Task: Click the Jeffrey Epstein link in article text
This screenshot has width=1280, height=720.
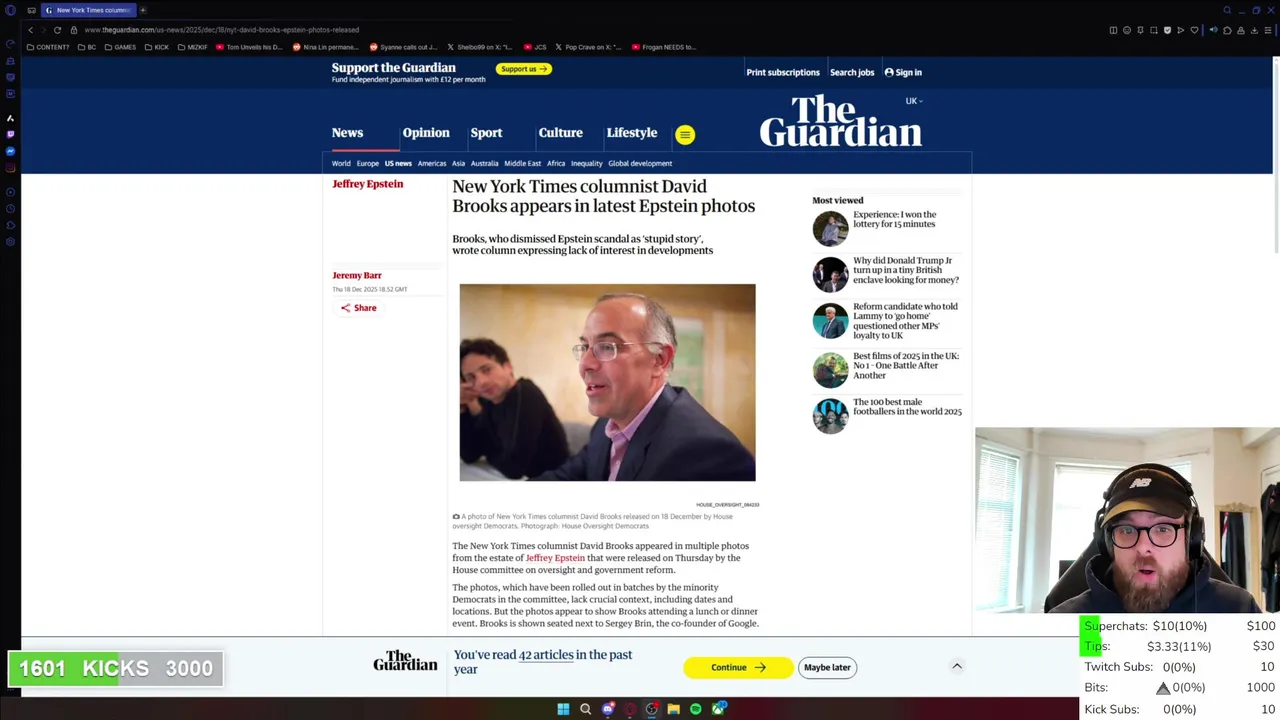Action: pyautogui.click(x=555, y=558)
